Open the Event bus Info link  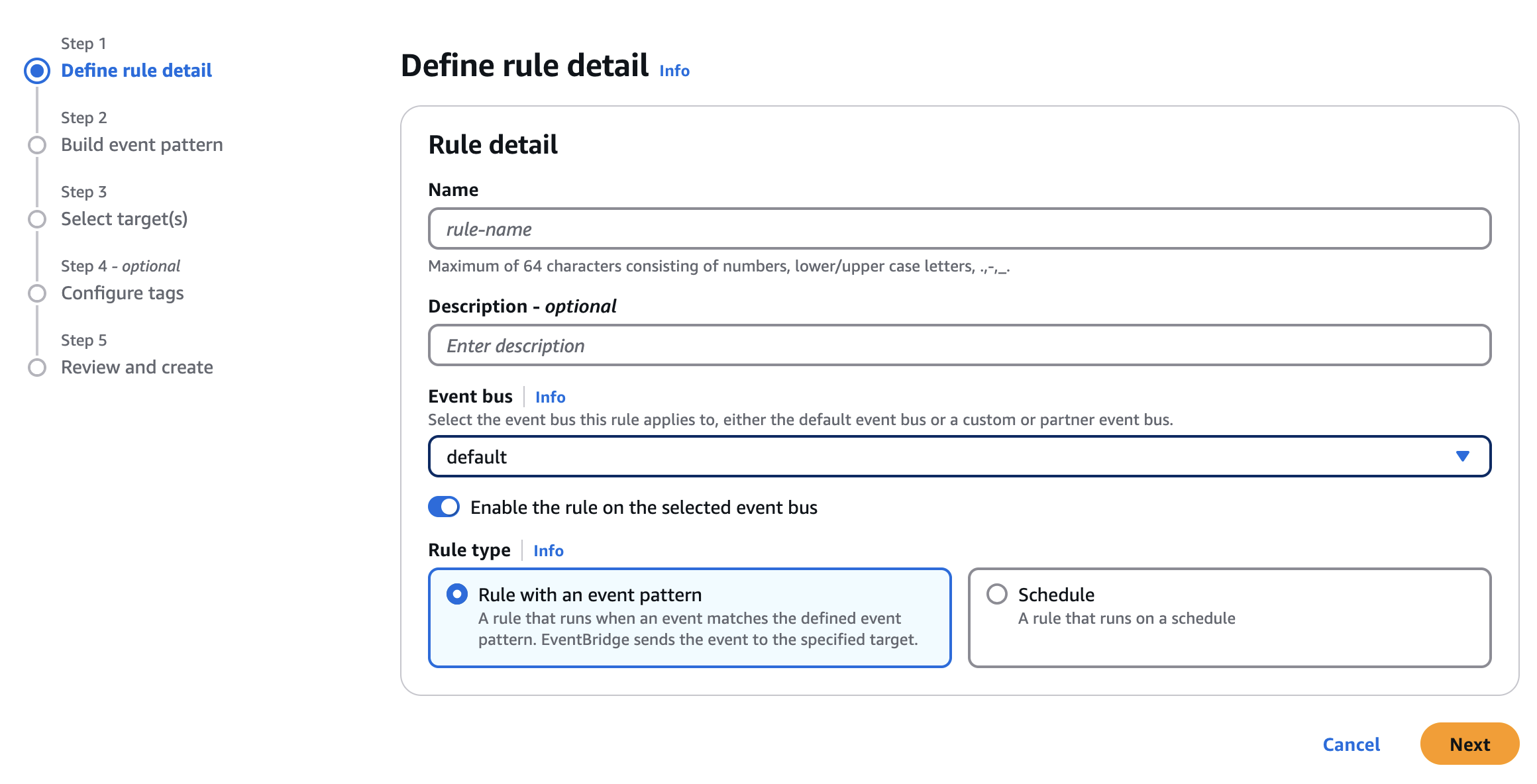point(550,396)
